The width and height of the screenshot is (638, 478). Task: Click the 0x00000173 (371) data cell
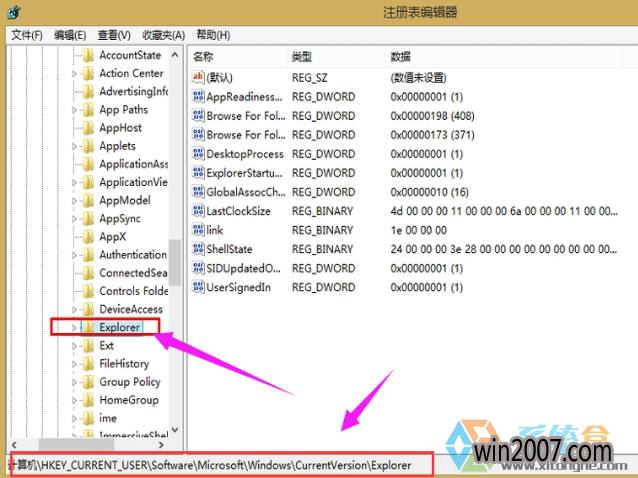(433, 135)
